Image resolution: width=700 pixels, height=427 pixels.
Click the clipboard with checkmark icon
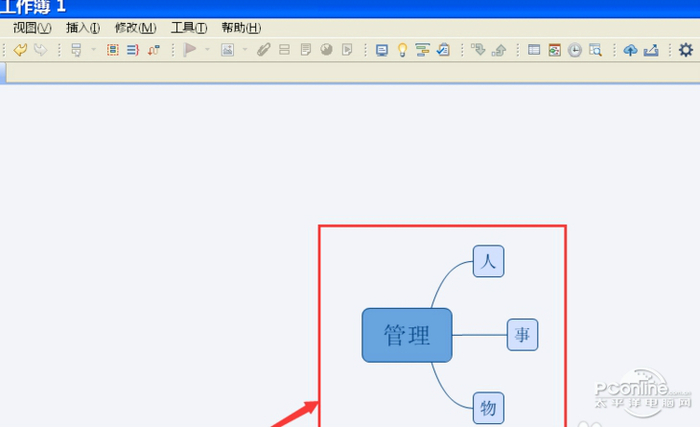(443, 50)
